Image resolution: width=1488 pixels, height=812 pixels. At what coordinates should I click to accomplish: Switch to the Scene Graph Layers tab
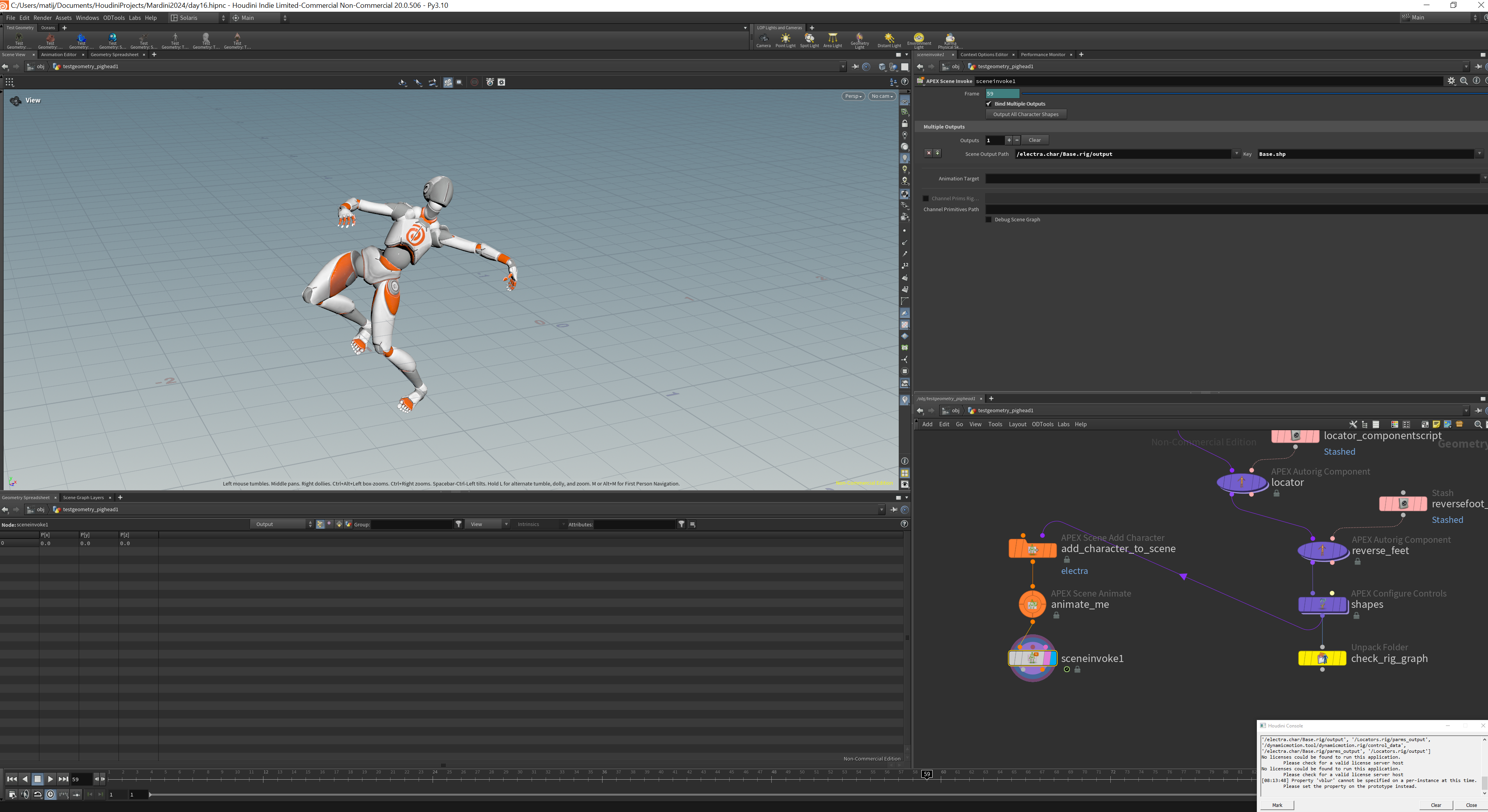click(x=83, y=498)
